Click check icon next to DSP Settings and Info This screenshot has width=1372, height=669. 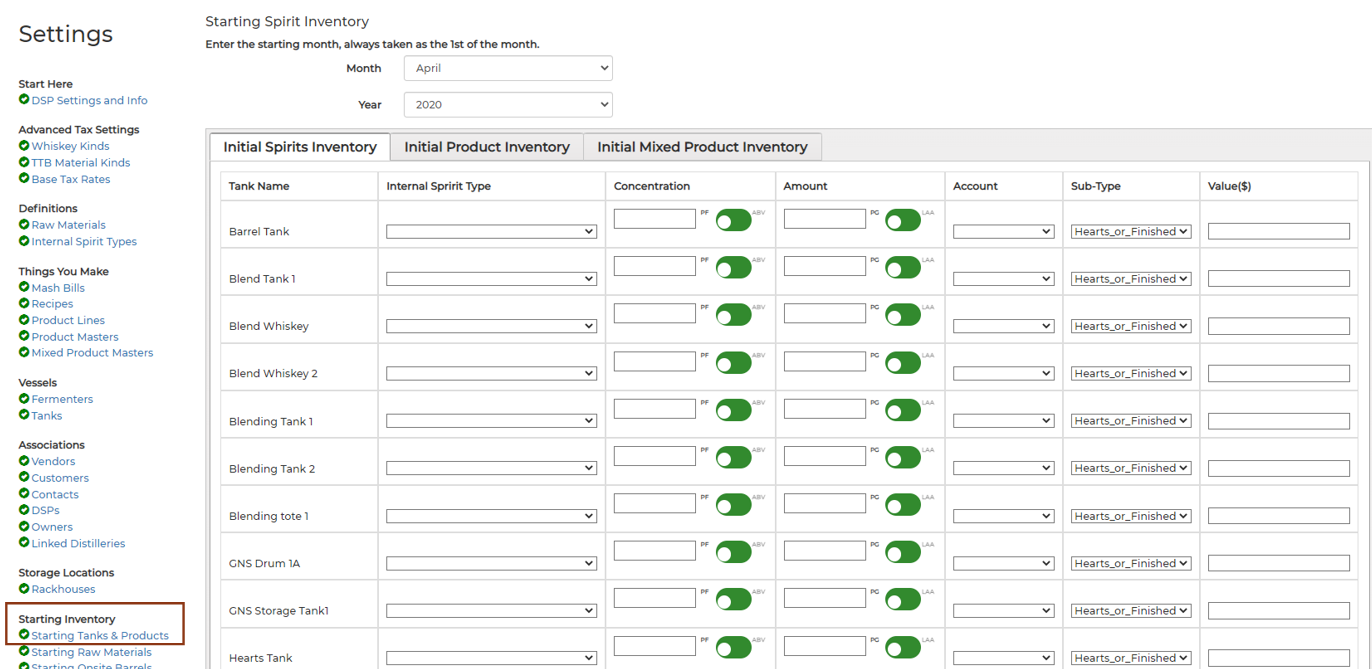point(24,100)
